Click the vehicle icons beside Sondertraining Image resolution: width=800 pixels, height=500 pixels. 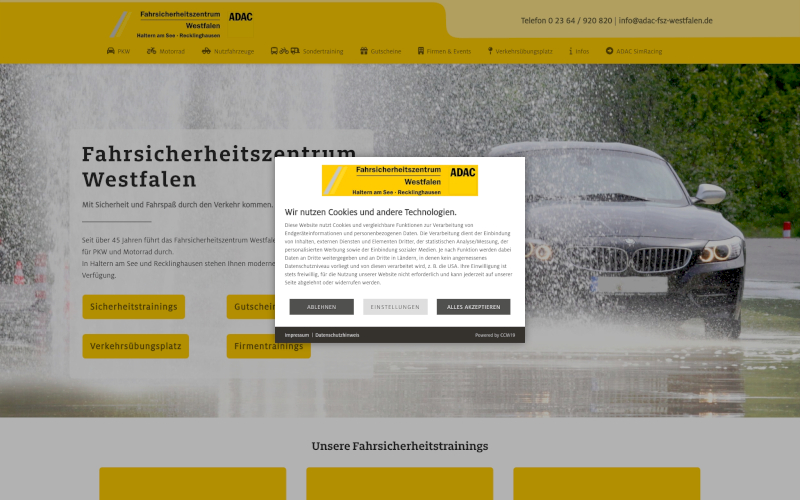[284, 51]
